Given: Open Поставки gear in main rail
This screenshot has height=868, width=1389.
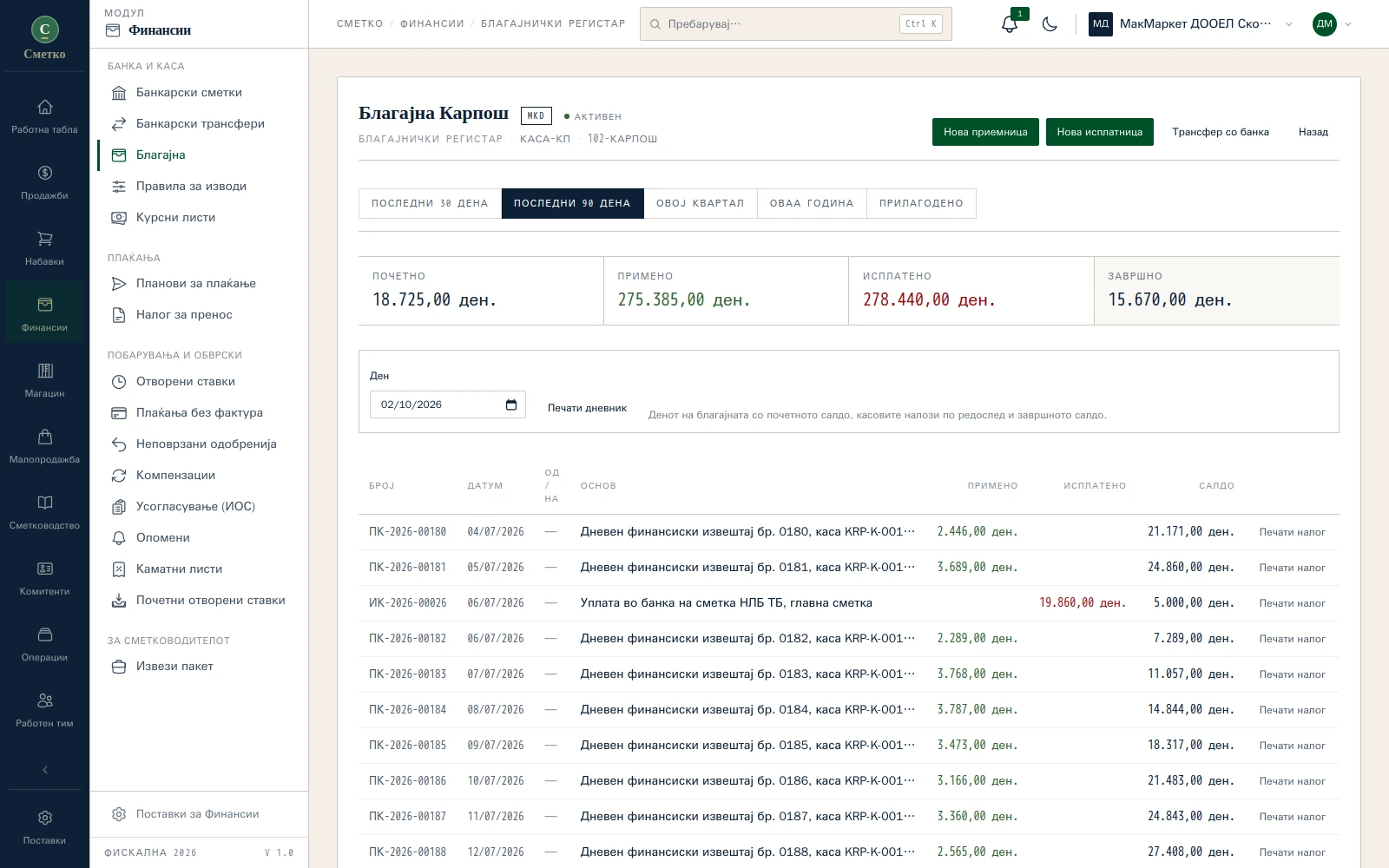Looking at the screenshot, I should coord(44,827).
